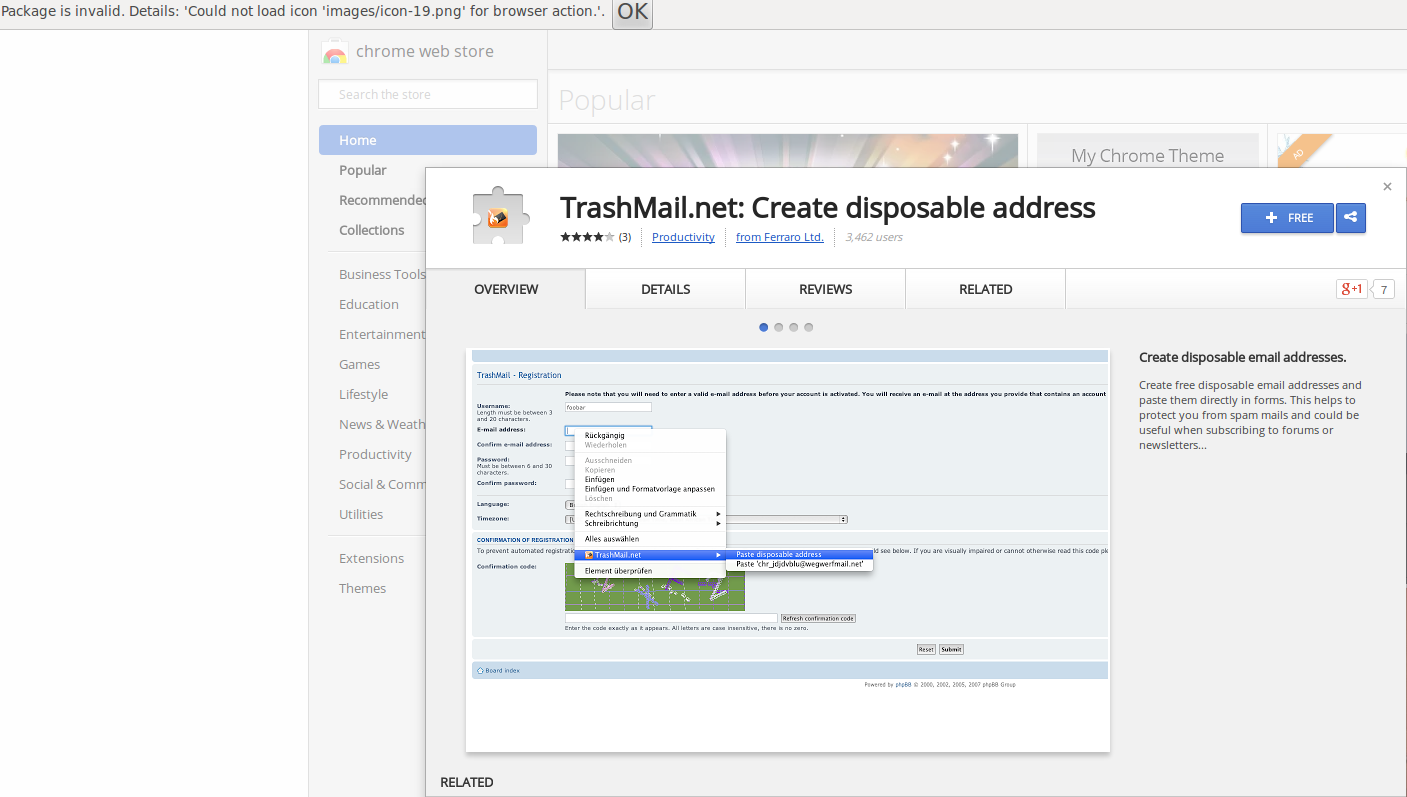1407x797 pixels.
Task: Open the from Ferraro Ltd. link
Action: [780, 237]
